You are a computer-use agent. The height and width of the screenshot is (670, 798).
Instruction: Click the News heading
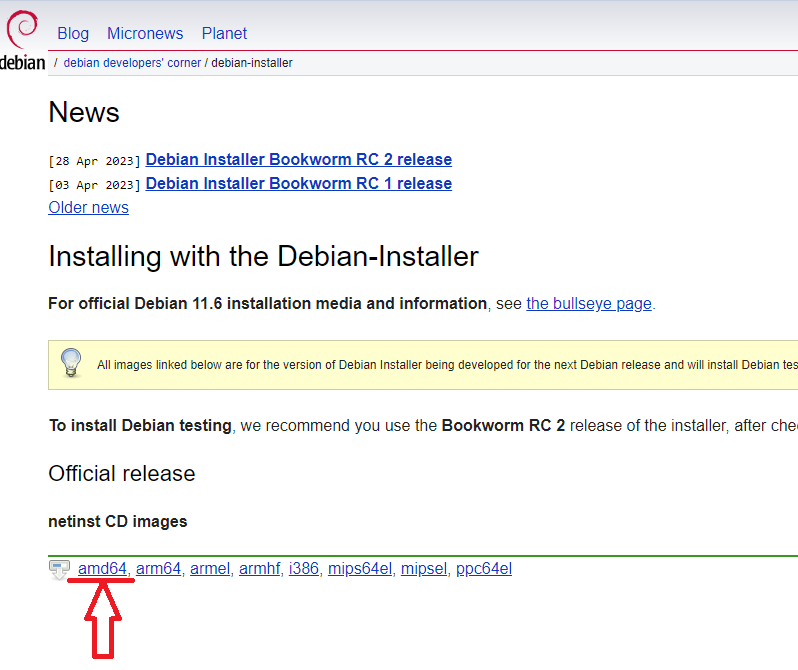[x=84, y=112]
